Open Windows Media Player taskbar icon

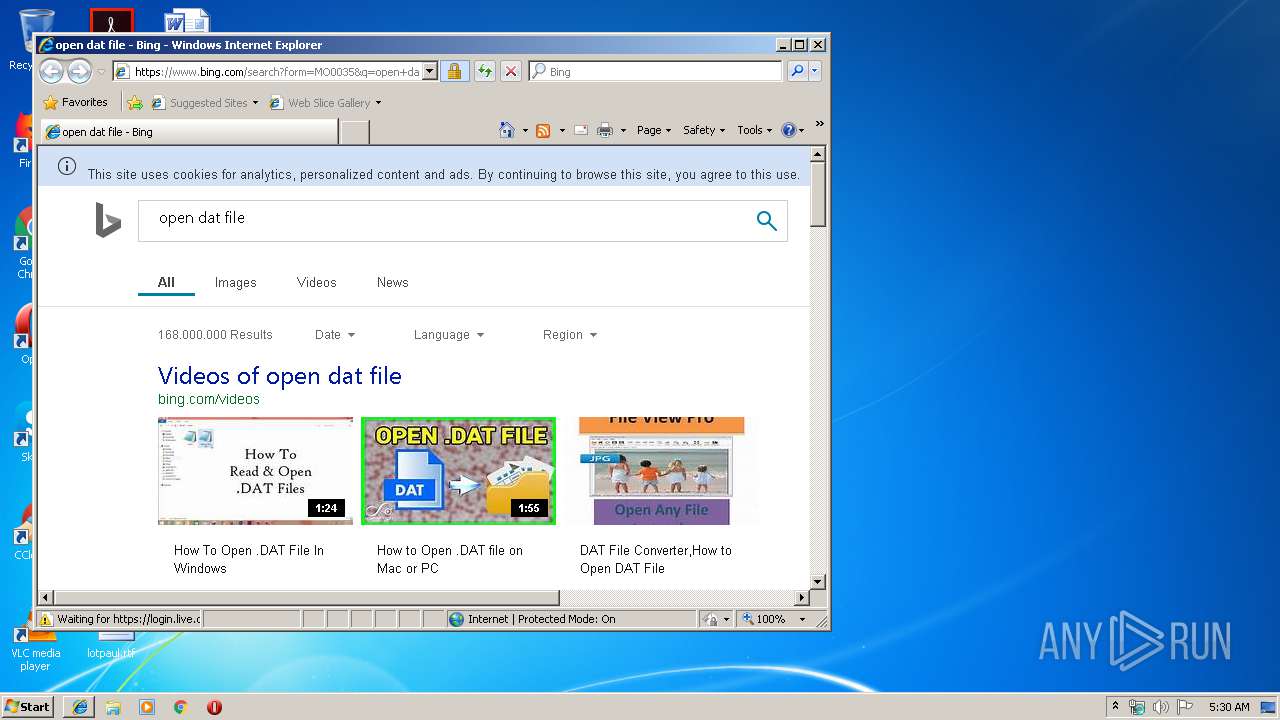tap(147, 707)
